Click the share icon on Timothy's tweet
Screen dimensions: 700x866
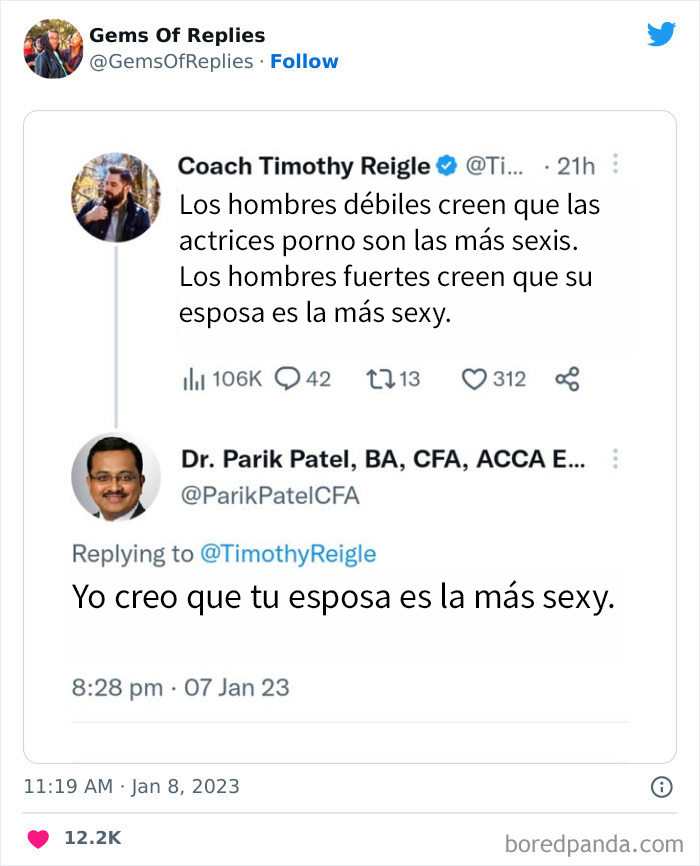[567, 379]
